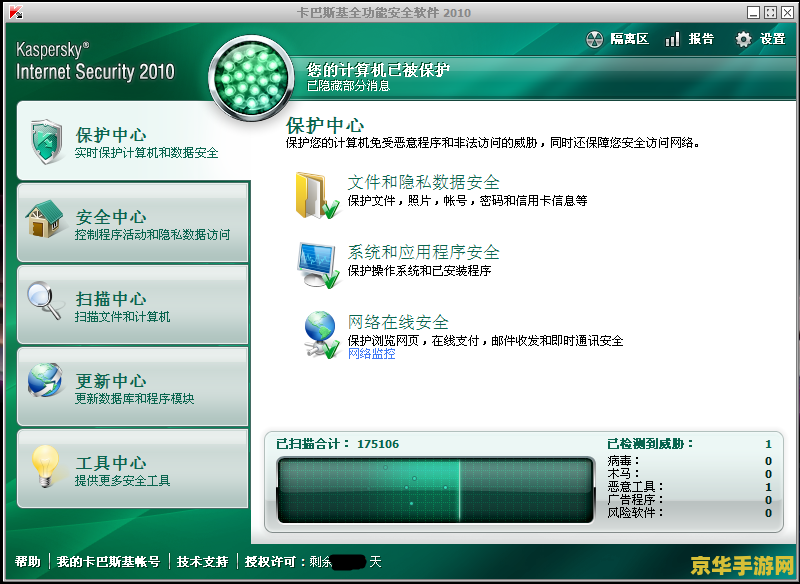Close the Kaspersky window
This screenshot has height=584, width=800.
tap(787, 12)
